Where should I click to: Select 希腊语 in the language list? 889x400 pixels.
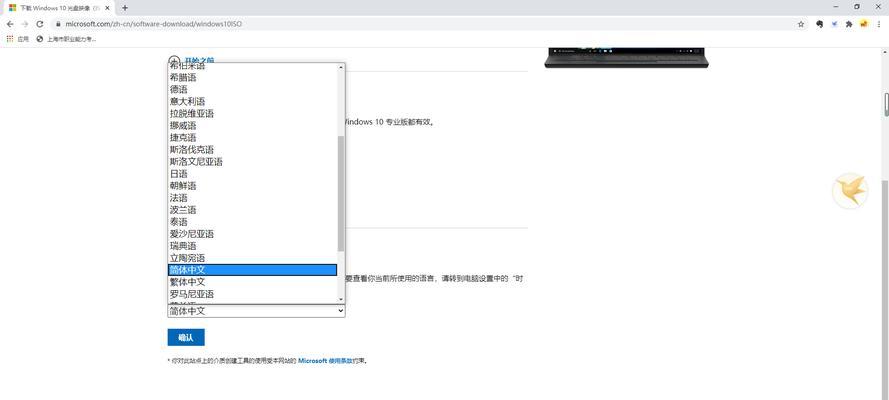tap(252, 78)
